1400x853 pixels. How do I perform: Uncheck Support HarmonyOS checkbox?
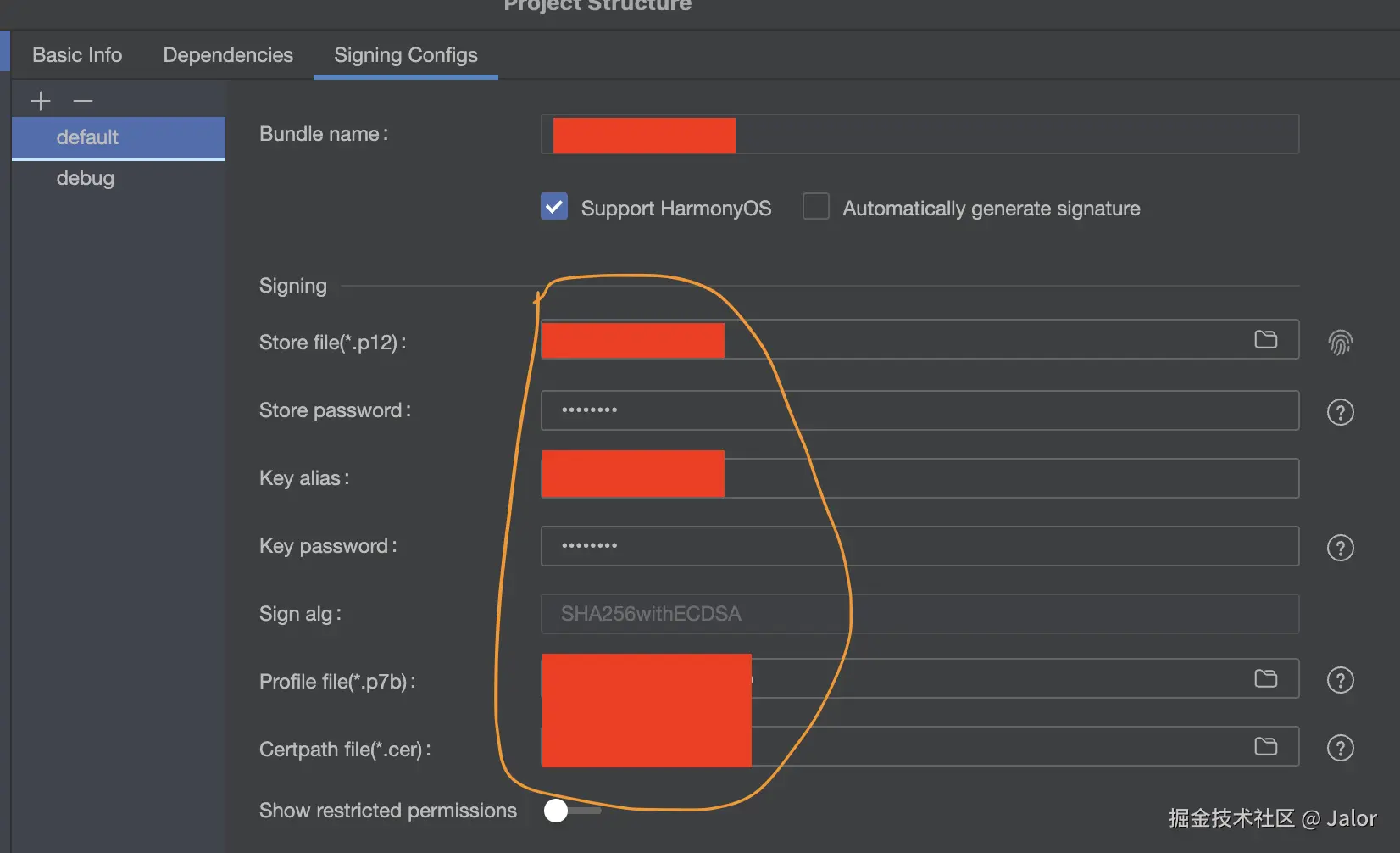click(x=554, y=207)
